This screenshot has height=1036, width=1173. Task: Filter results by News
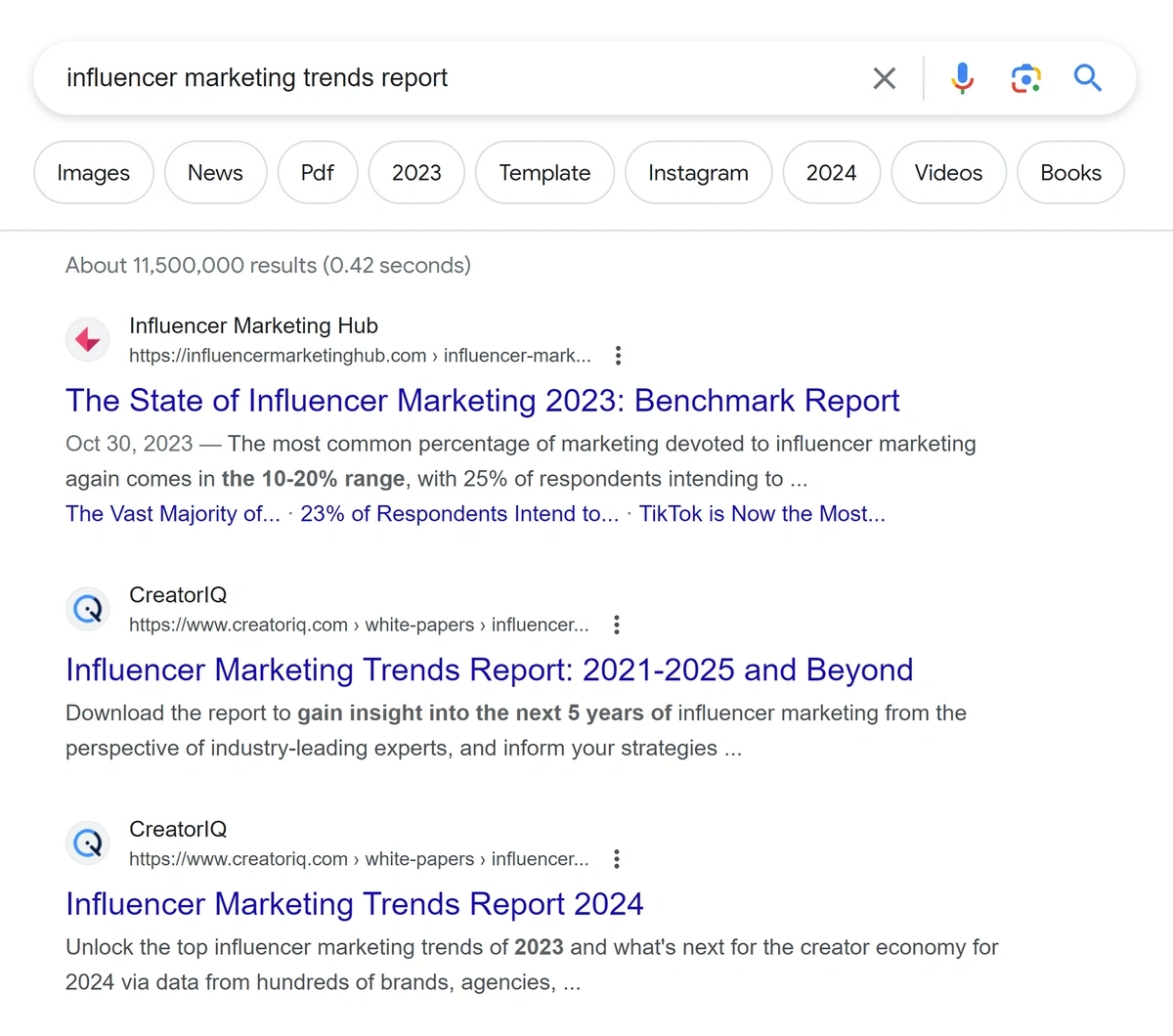(215, 173)
